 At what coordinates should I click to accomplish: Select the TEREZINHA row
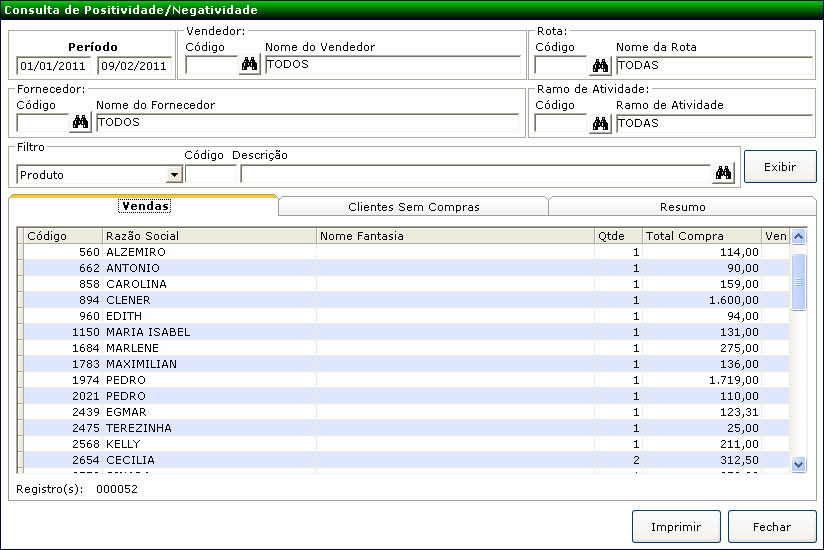point(406,428)
